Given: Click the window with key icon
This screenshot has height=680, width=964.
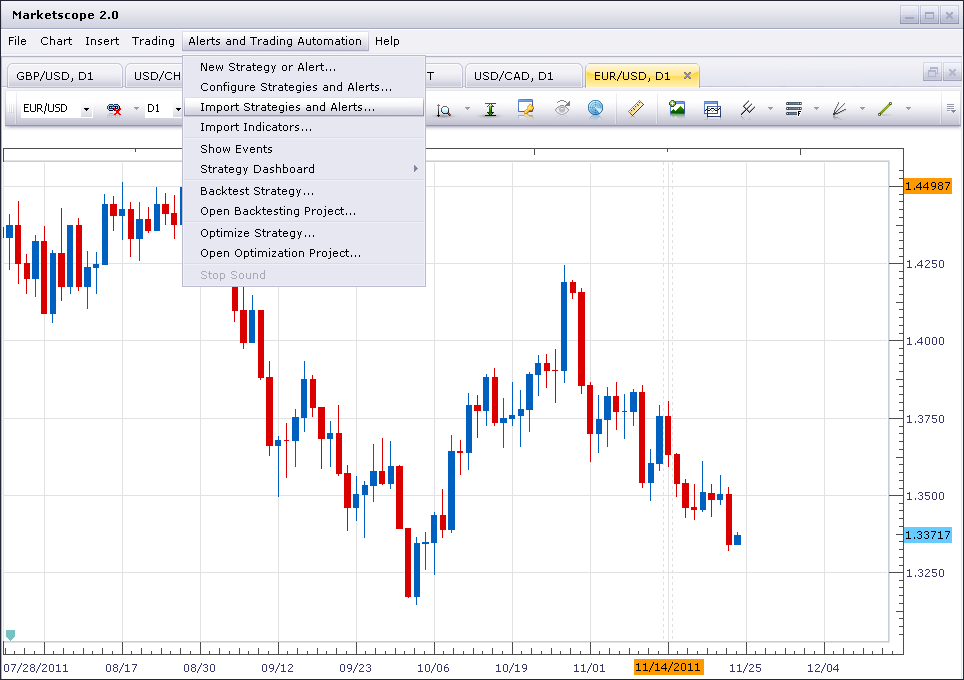Looking at the screenshot, I should (x=526, y=109).
